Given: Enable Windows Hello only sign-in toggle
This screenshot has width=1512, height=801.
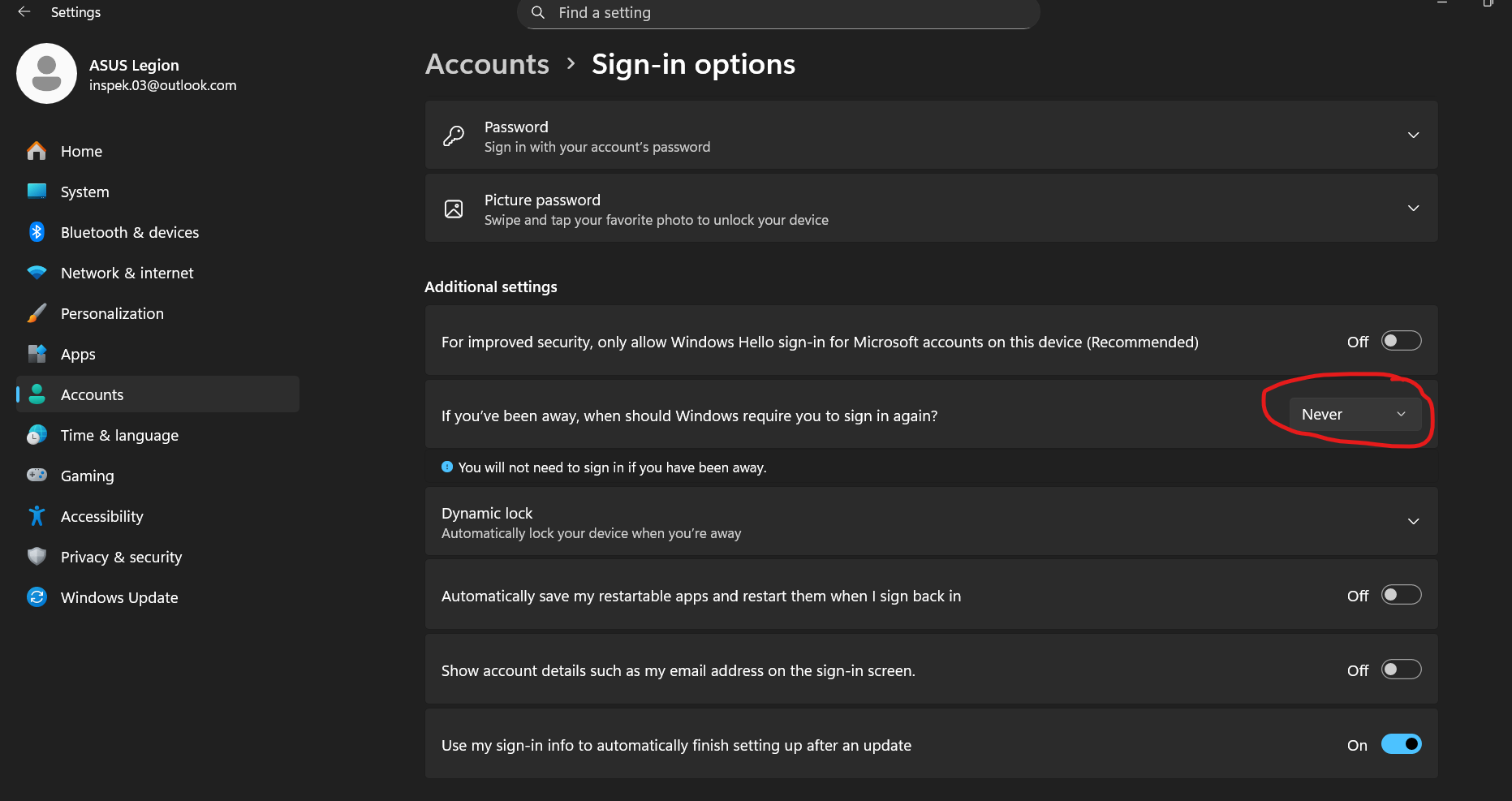Looking at the screenshot, I should [x=1401, y=341].
